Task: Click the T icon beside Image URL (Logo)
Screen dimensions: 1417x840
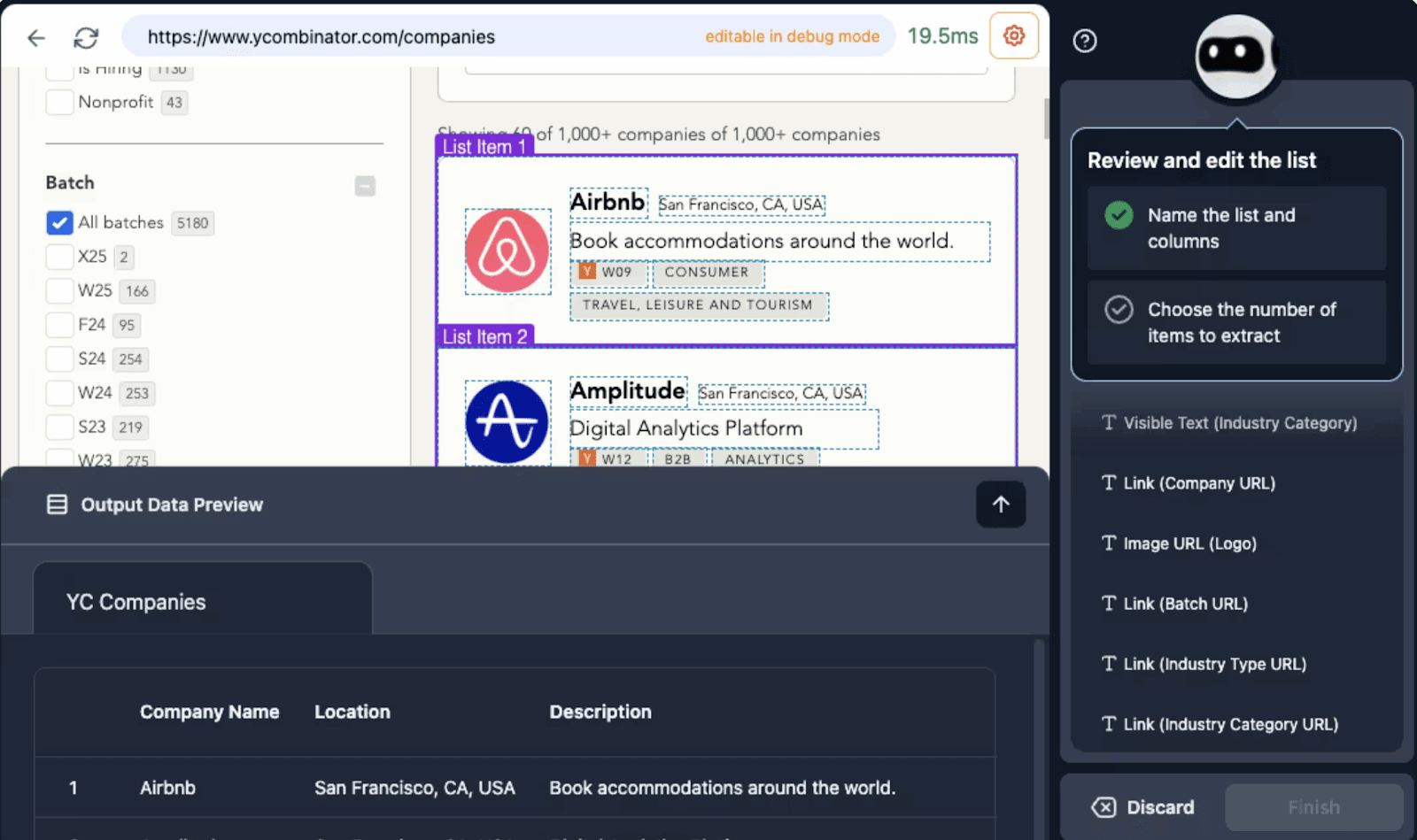Action: coord(1109,543)
